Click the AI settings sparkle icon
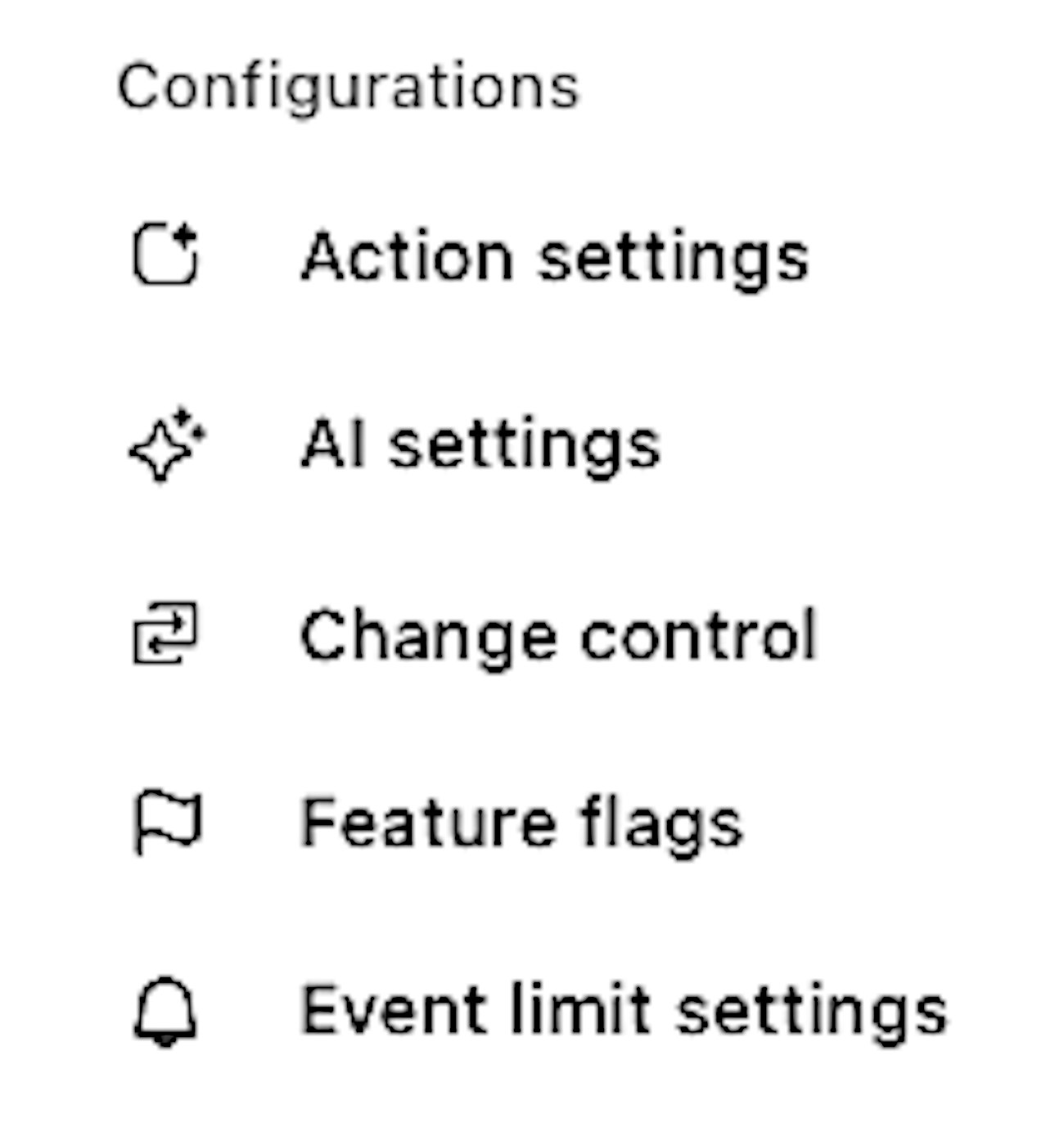This screenshot has height=1123, width=1064. (167, 446)
